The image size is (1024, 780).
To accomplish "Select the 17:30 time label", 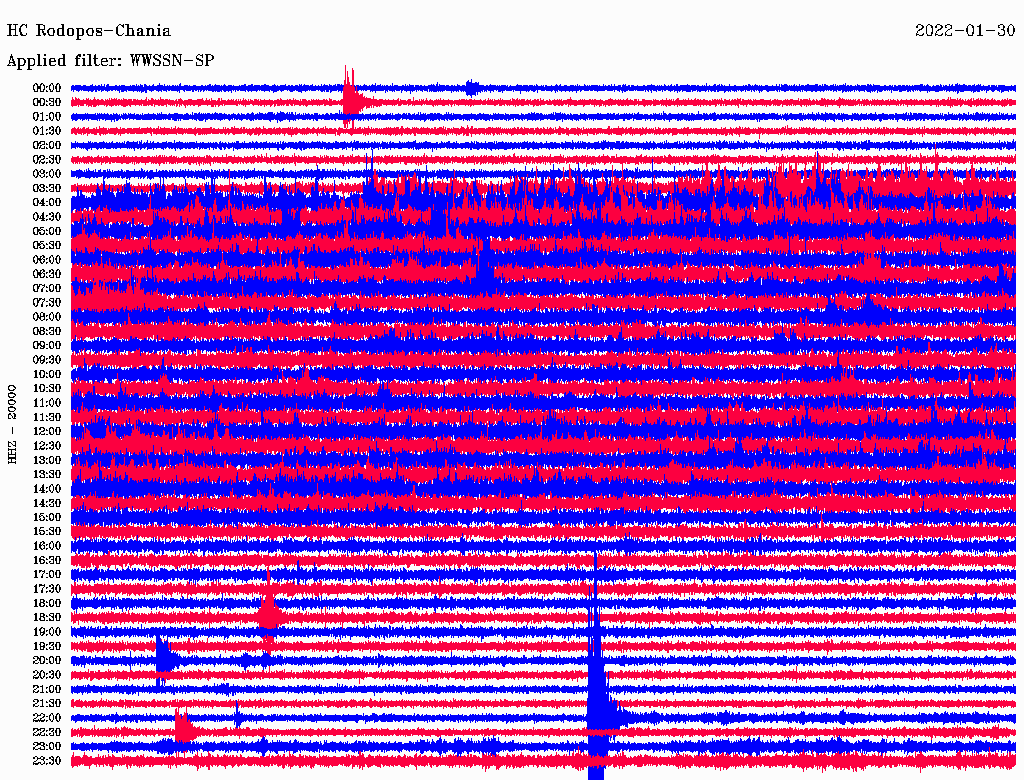I will tap(46, 589).
